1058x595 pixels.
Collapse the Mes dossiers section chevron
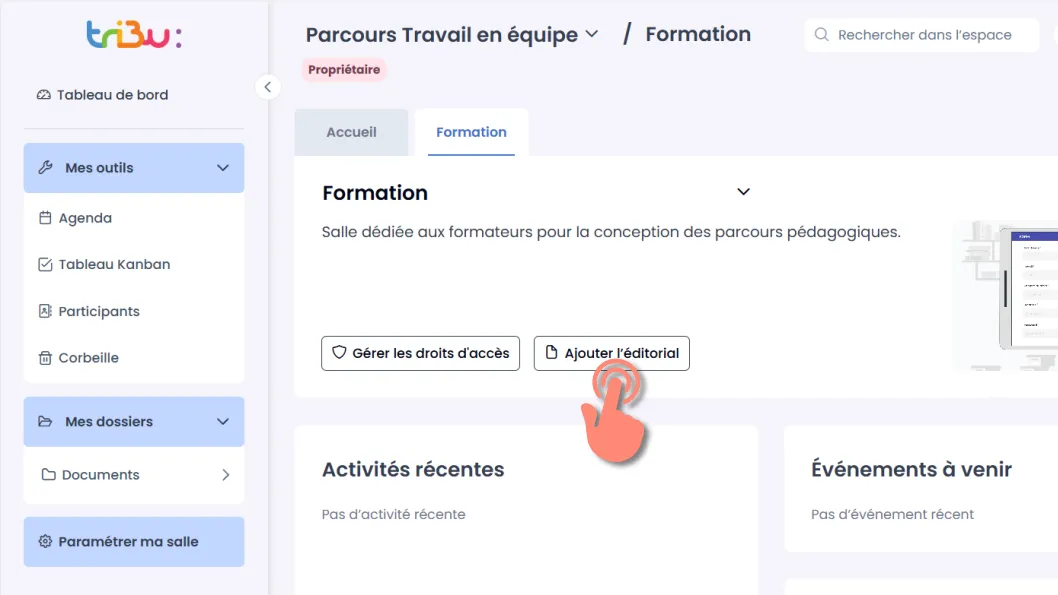(x=223, y=422)
